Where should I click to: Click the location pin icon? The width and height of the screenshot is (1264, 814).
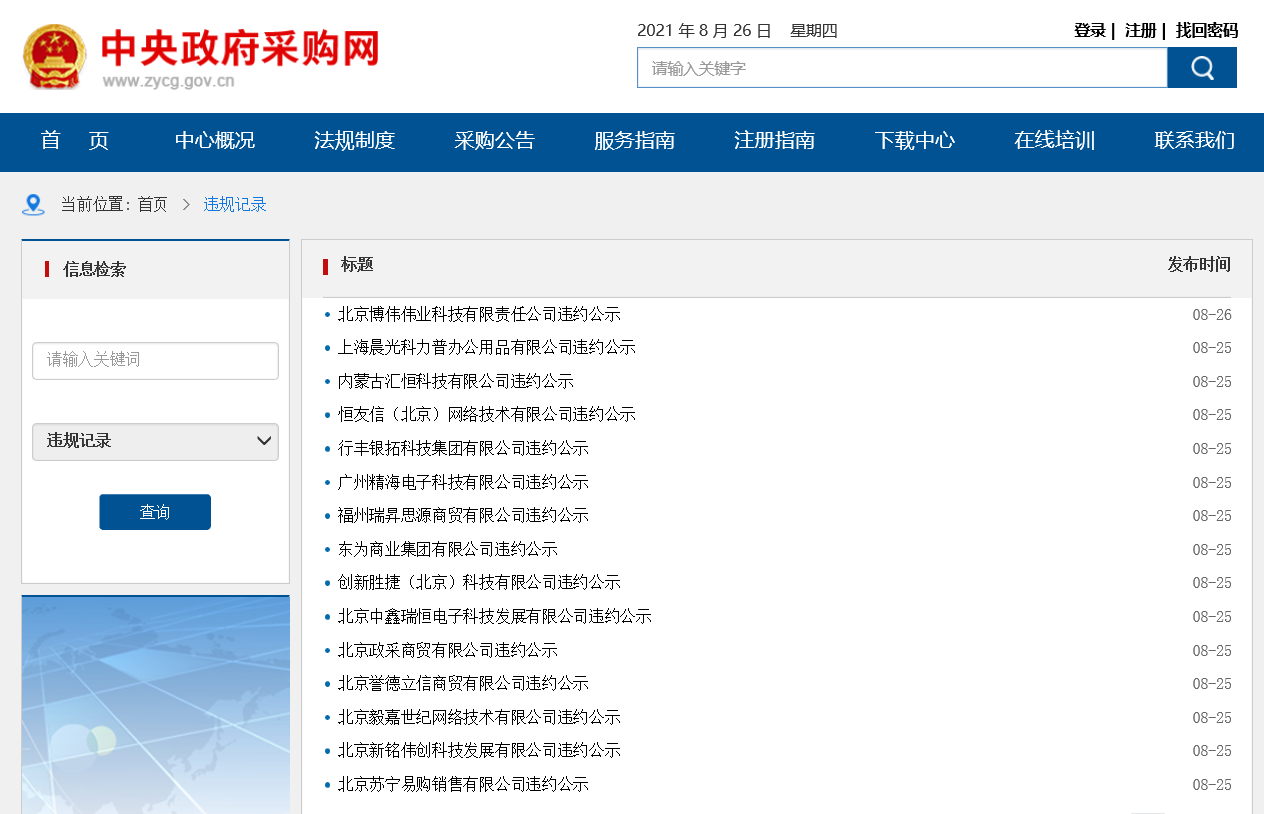[34, 205]
